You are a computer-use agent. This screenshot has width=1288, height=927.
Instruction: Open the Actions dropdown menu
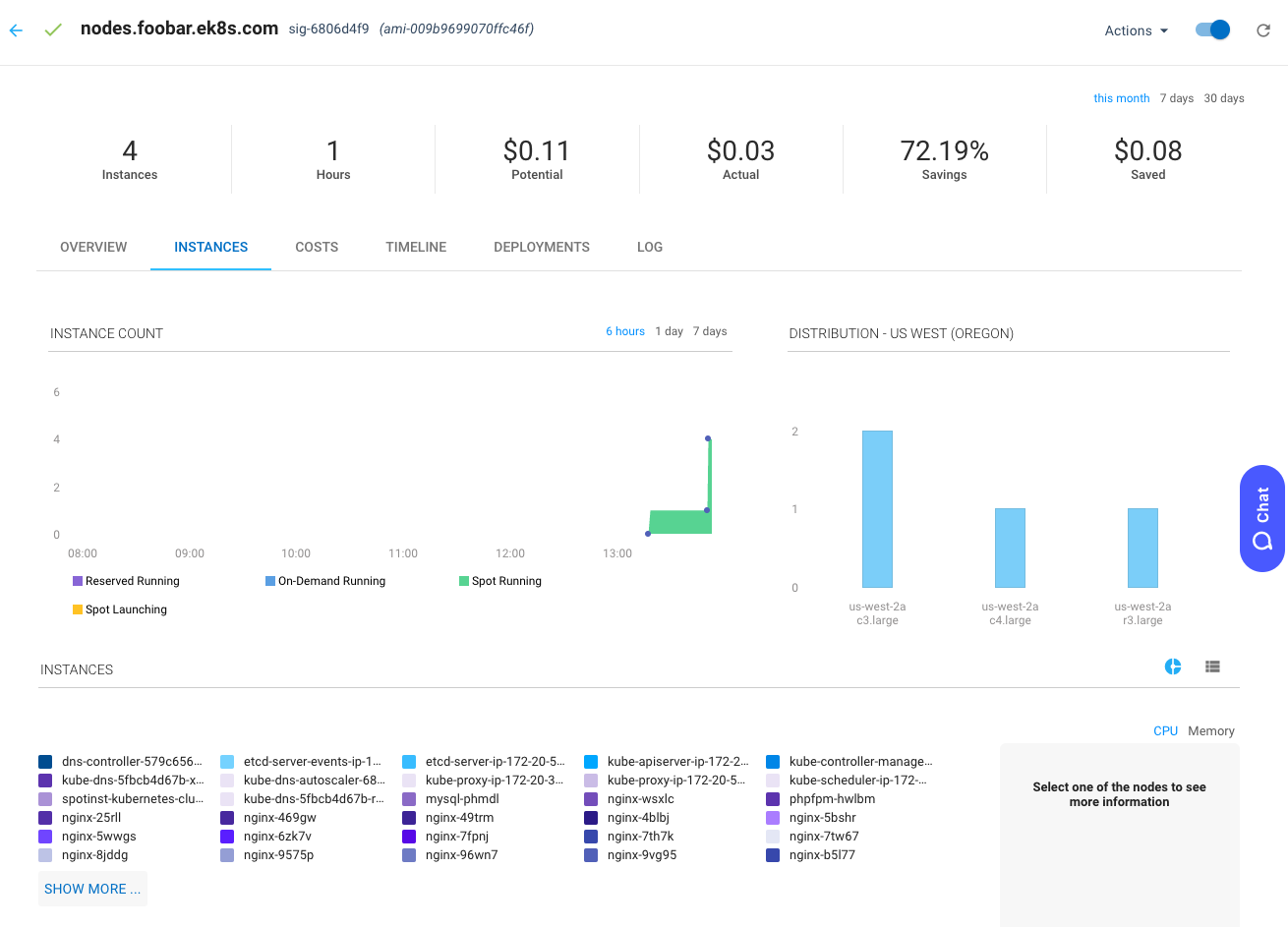click(x=1136, y=30)
